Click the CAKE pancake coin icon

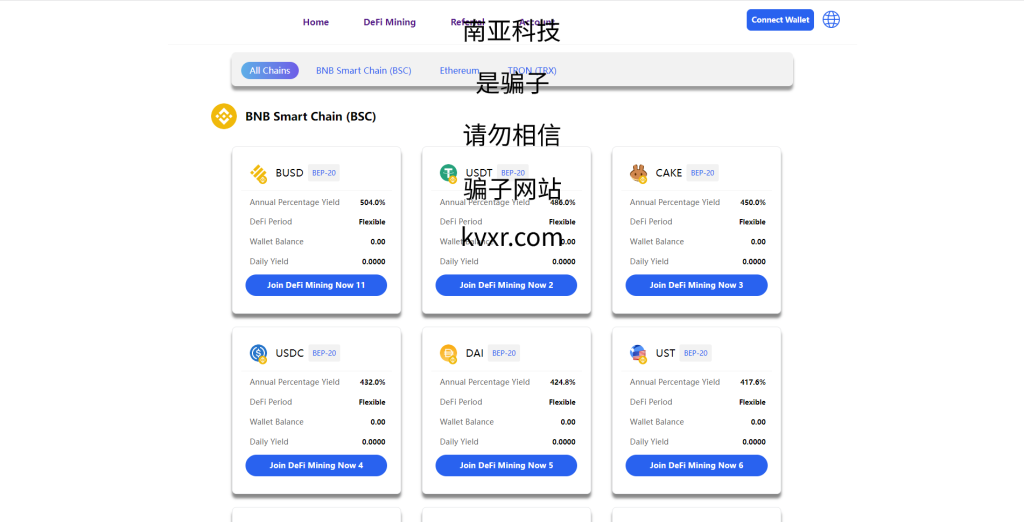pyautogui.click(x=638, y=173)
